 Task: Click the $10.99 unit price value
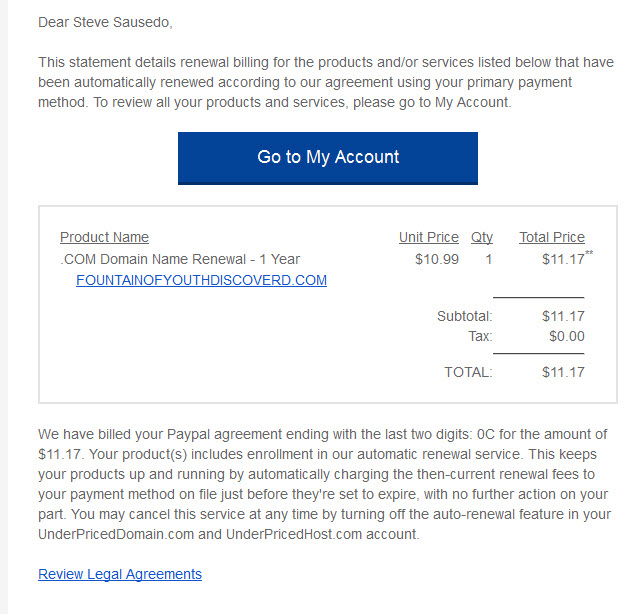click(x=437, y=259)
